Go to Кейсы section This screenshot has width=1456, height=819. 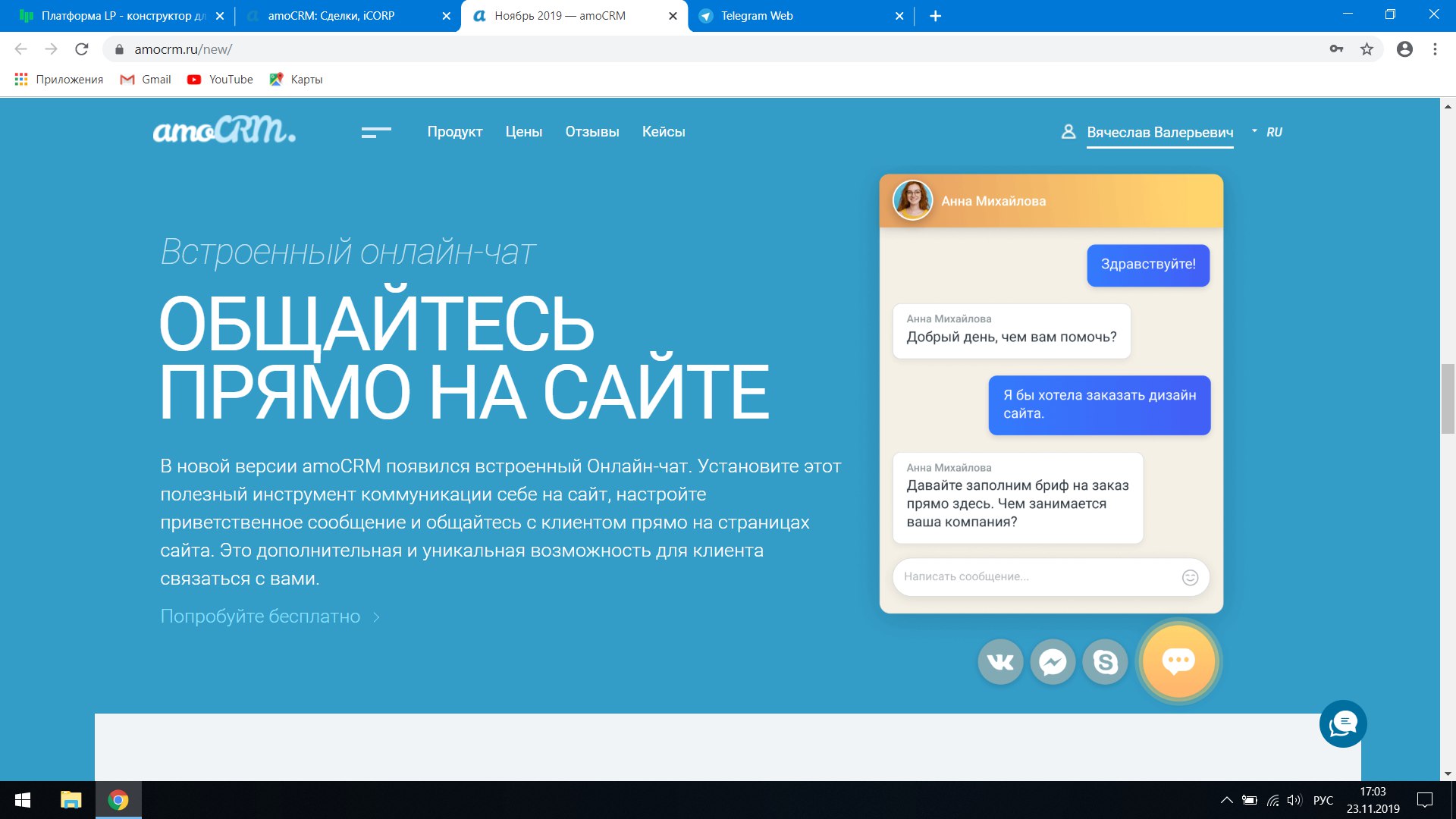(664, 131)
